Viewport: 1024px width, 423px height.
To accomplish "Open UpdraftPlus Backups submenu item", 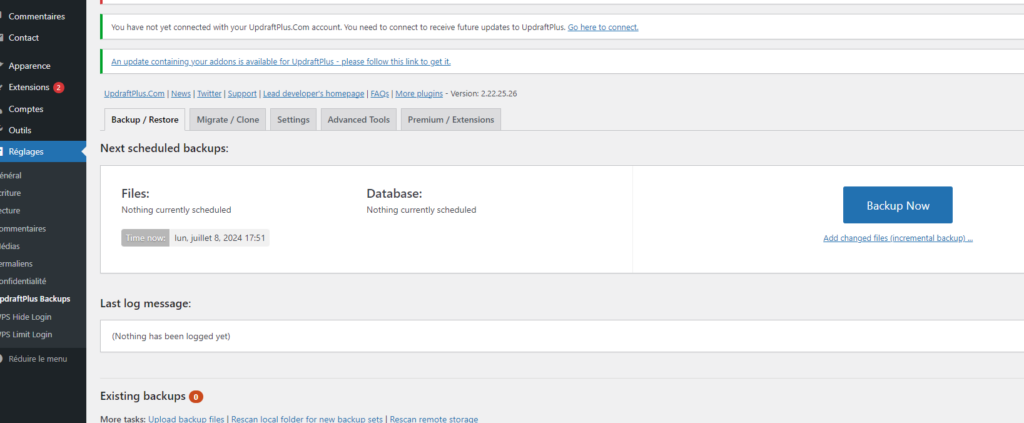I will [35, 299].
